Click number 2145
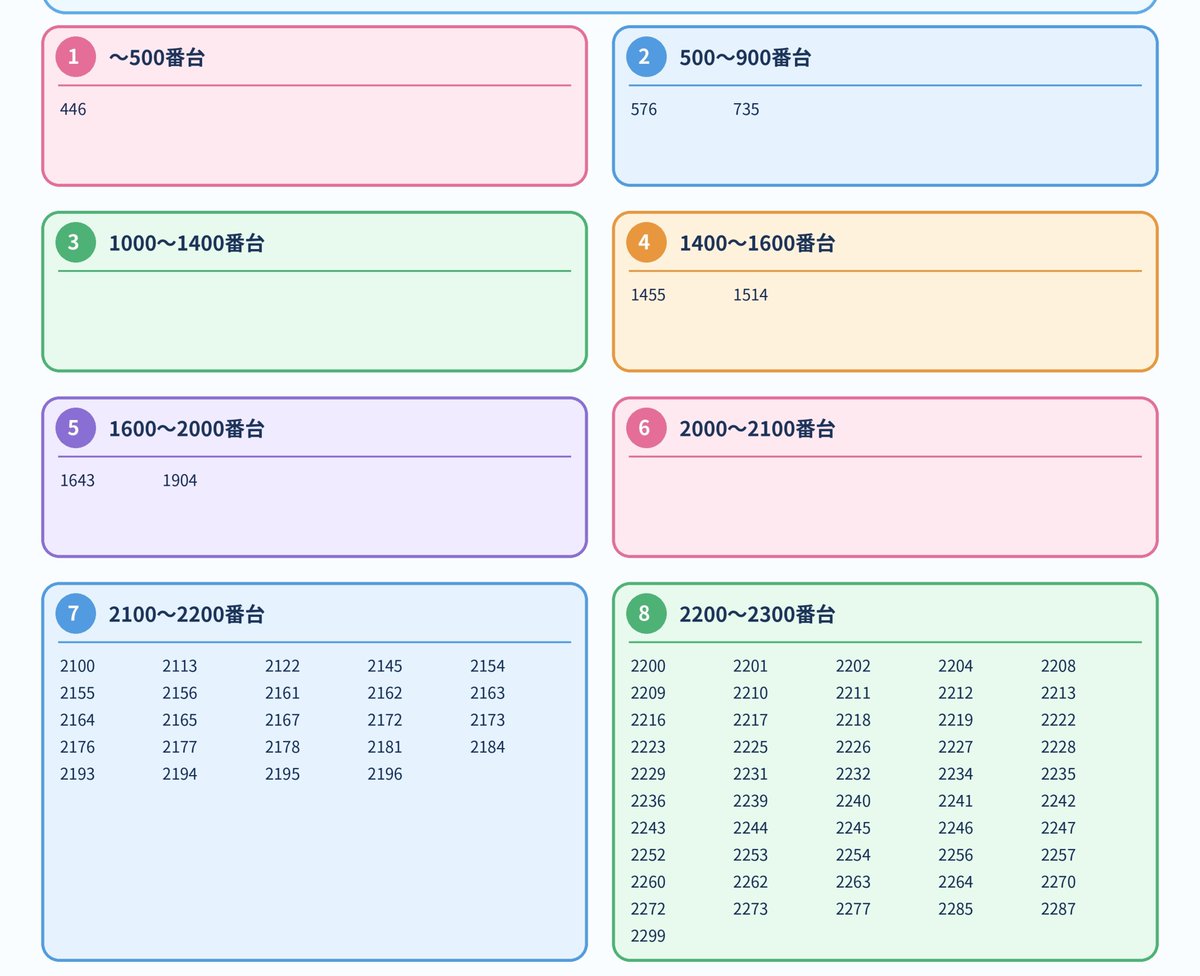 pos(385,666)
